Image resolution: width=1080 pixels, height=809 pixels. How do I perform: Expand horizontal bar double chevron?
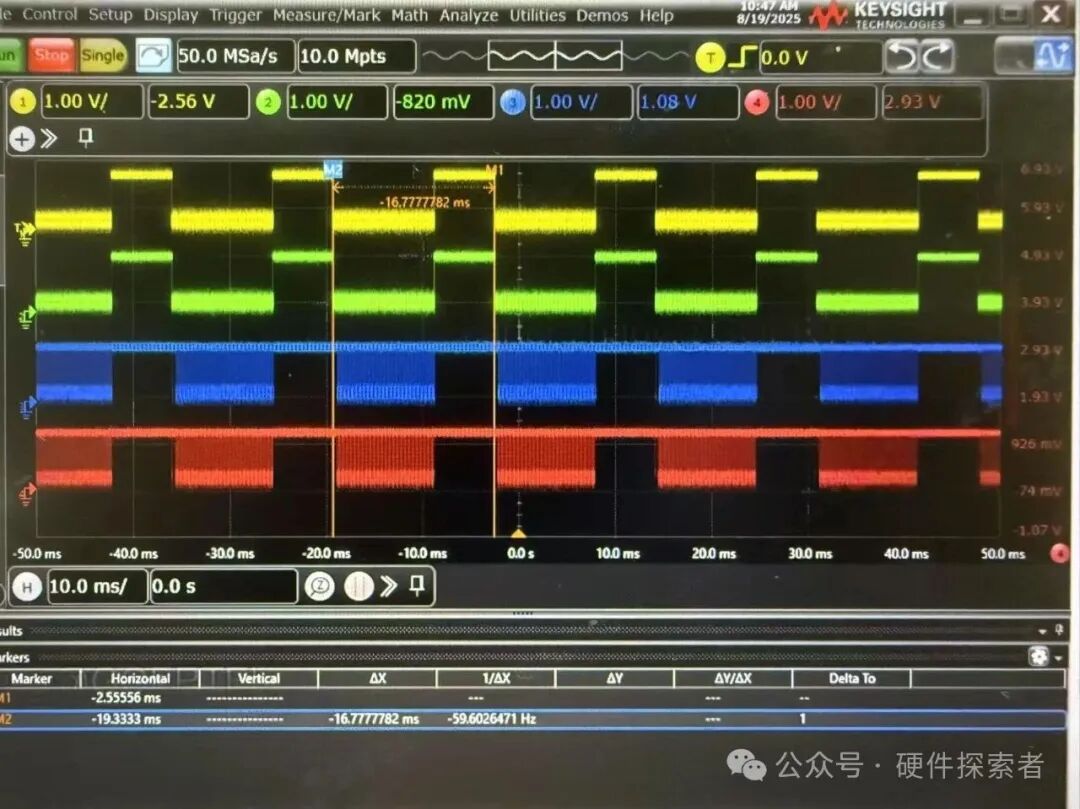pyautogui.click(x=389, y=586)
